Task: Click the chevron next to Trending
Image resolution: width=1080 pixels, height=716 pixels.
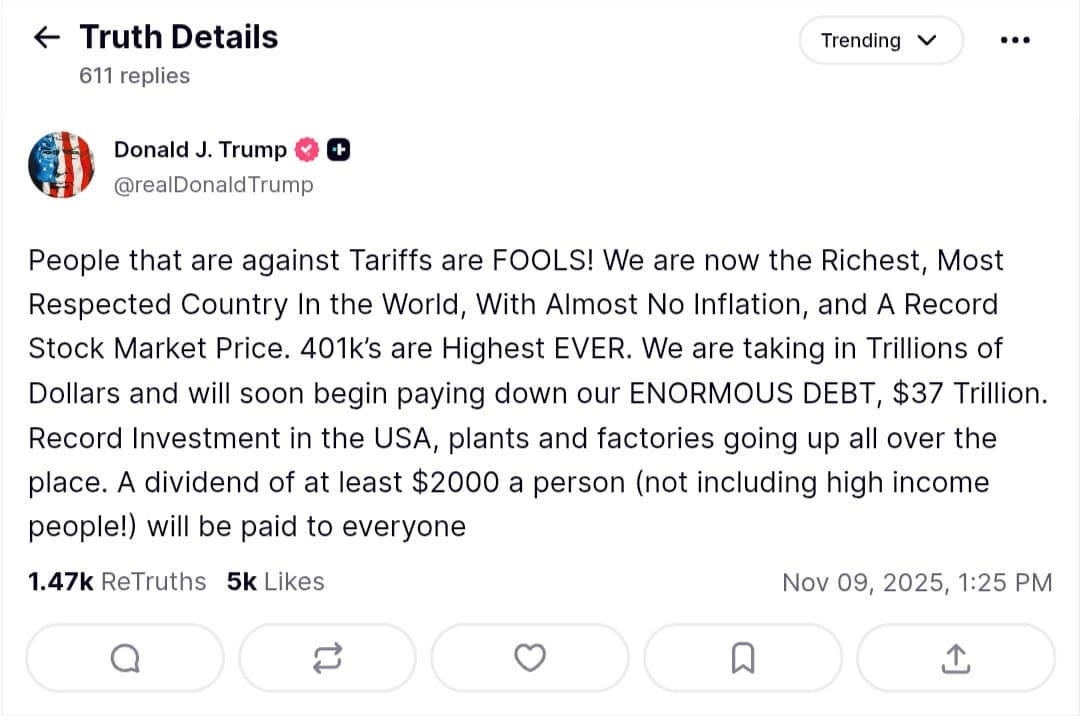Action: [928, 41]
